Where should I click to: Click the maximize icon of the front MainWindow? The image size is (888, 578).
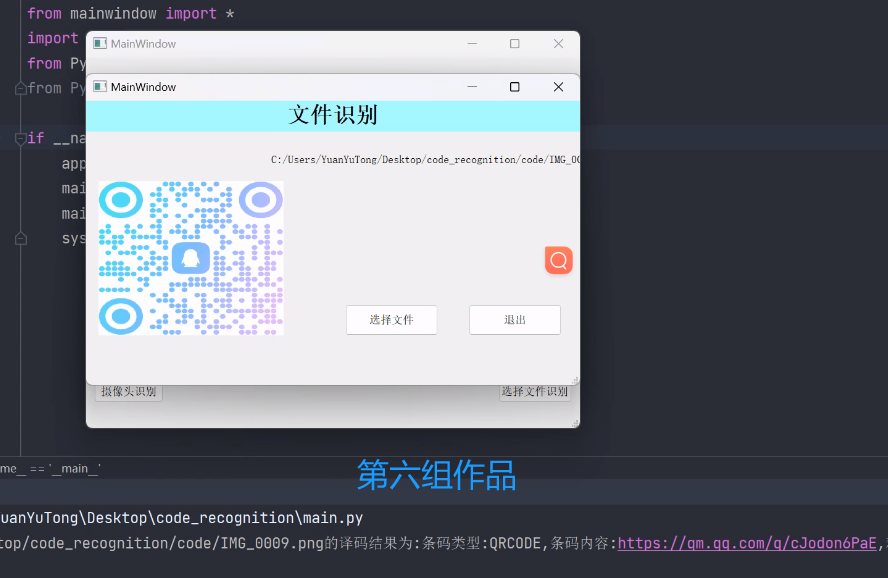(514, 87)
